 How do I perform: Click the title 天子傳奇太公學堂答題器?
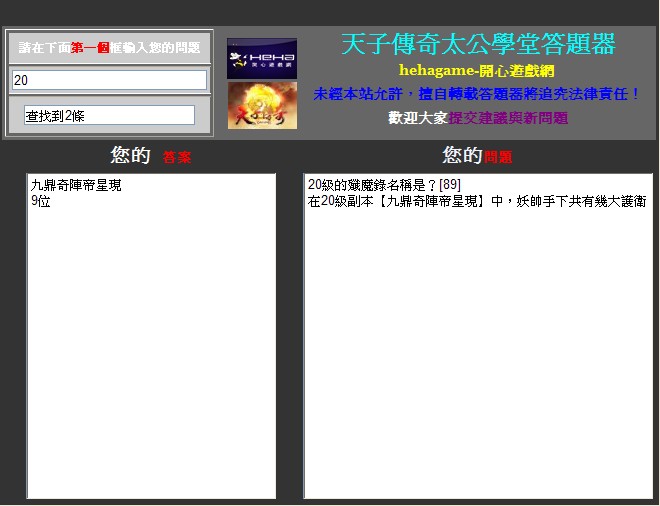478,44
